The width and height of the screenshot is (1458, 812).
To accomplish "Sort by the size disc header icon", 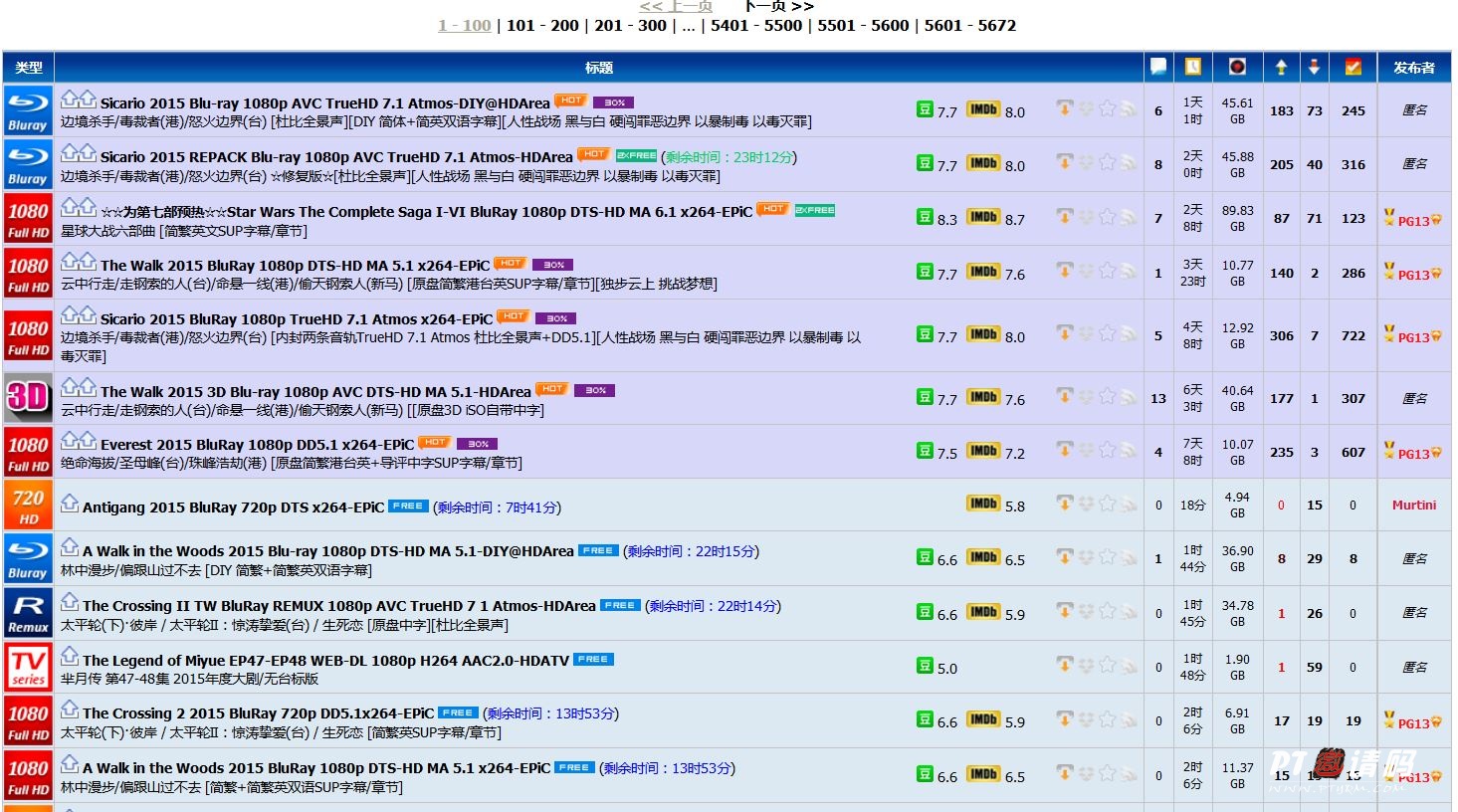I will click(1237, 67).
